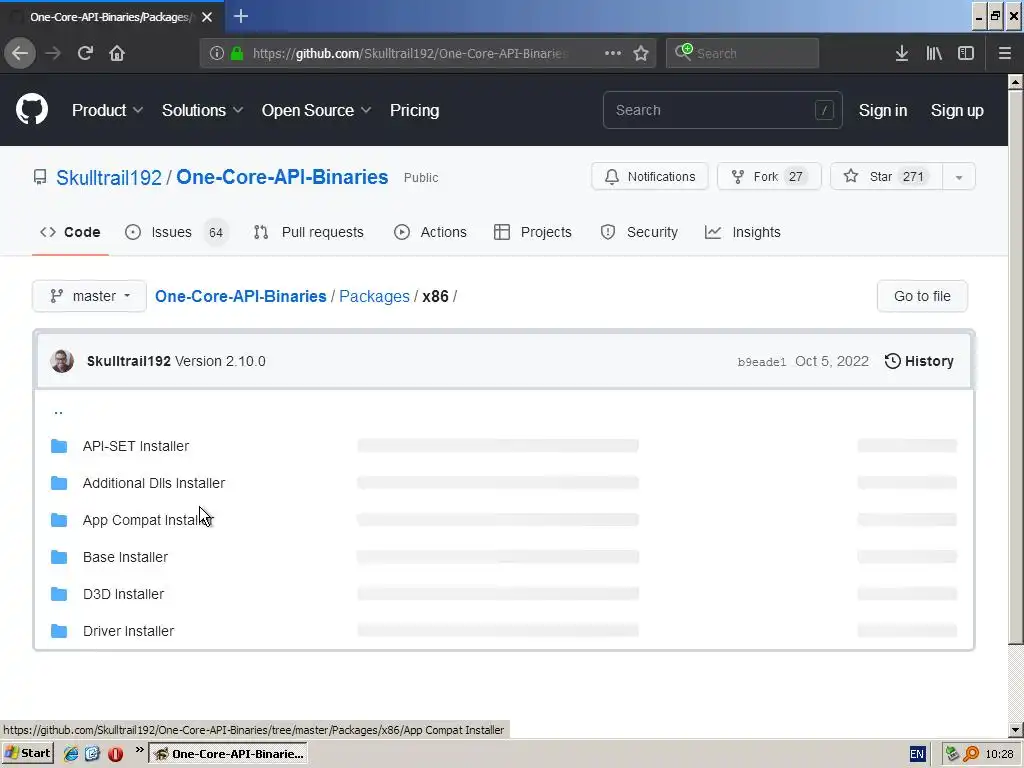Screen dimensions: 1024x768
Task: Click the Sign in link
Action: 882,110
